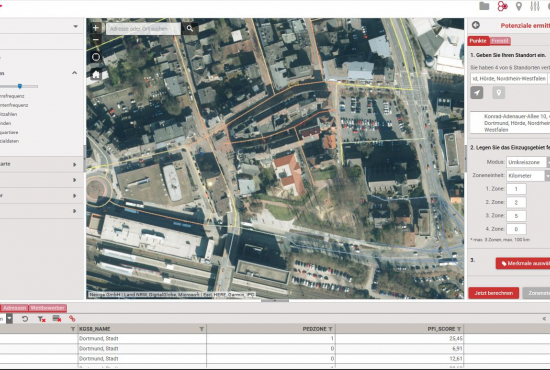Open the folder icon in top toolbar
This screenshot has height=370, width=550.
point(484,6)
